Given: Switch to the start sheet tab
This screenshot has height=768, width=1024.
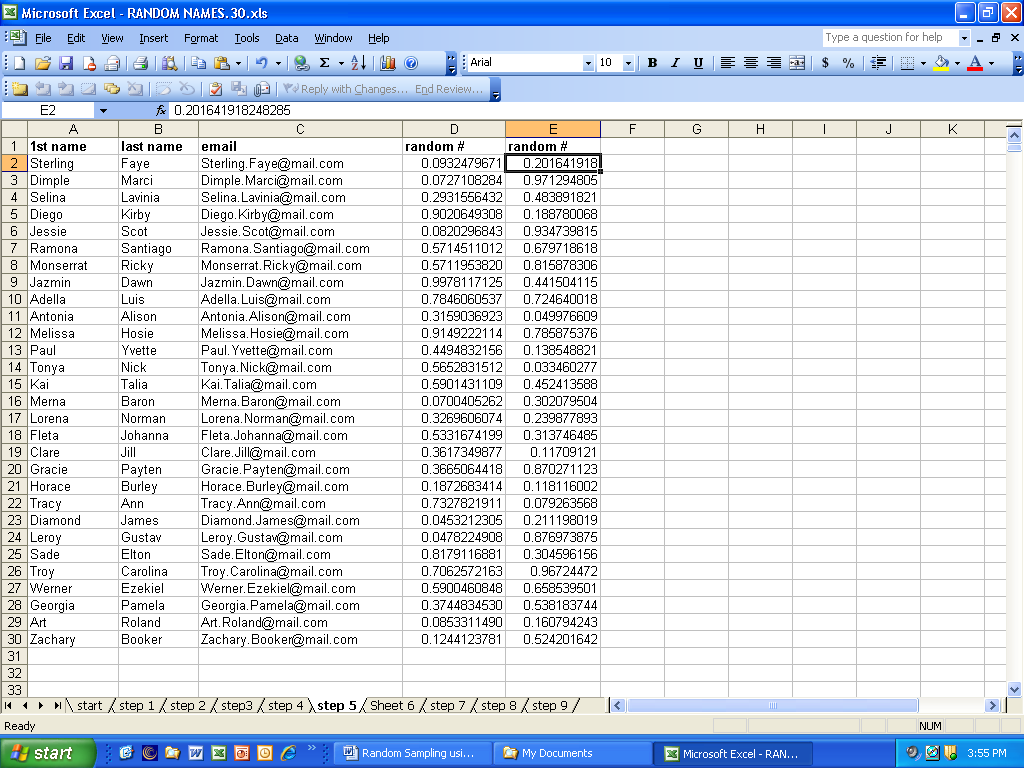Looking at the screenshot, I should 89,705.
